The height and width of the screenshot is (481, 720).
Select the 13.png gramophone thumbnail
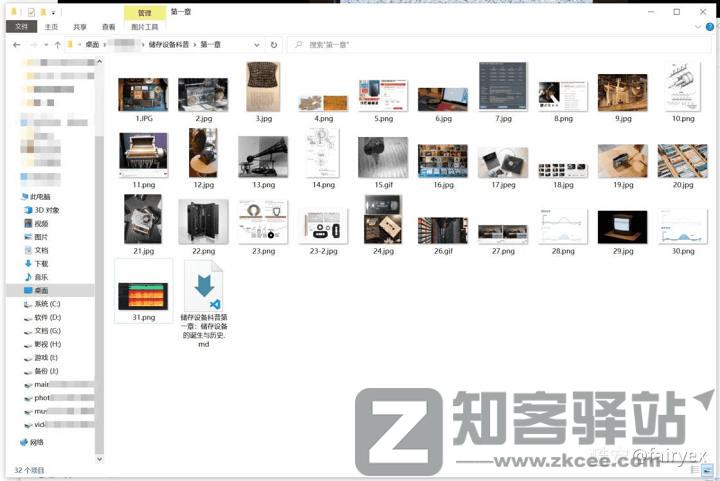click(x=263, y=159)
